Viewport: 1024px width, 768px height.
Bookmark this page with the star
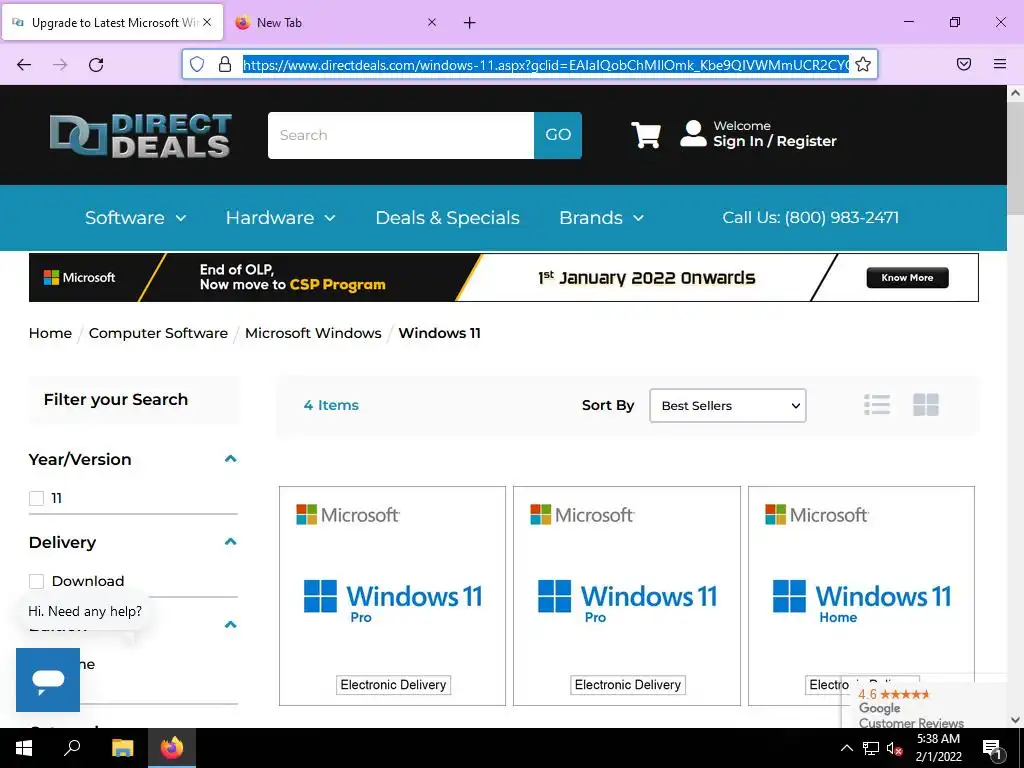[863, 64]
